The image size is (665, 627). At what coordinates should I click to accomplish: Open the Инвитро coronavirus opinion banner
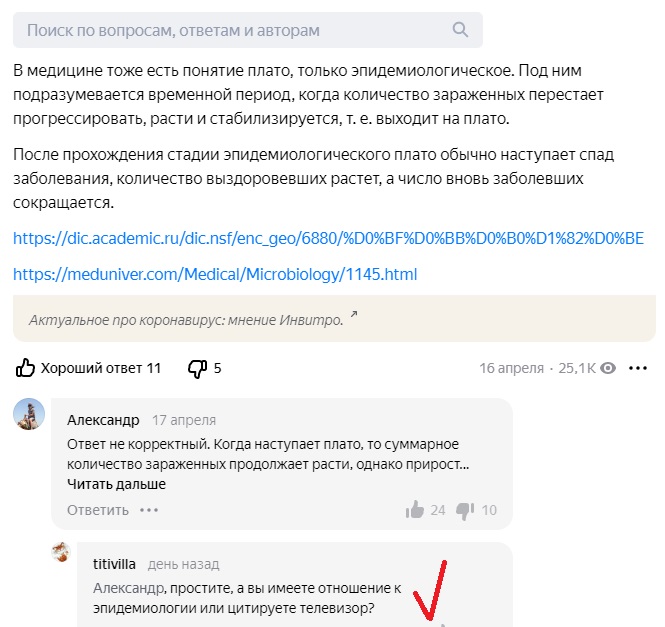[x=185, y=319]
